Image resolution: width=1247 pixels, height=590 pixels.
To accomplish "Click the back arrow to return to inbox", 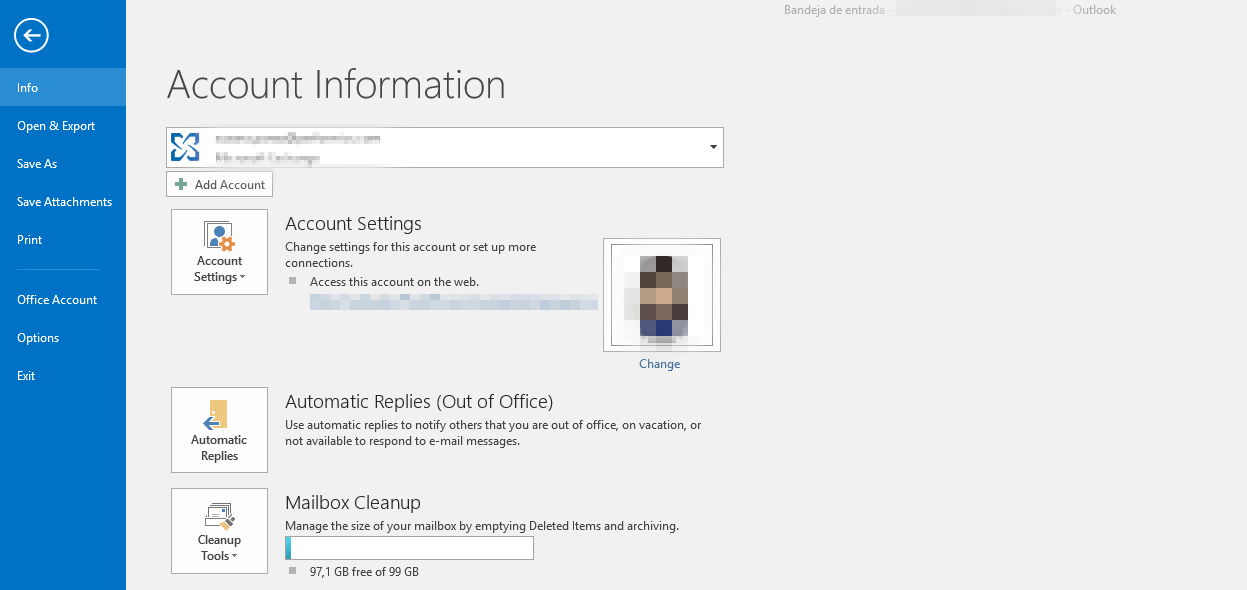I will (x=31, y=35).
